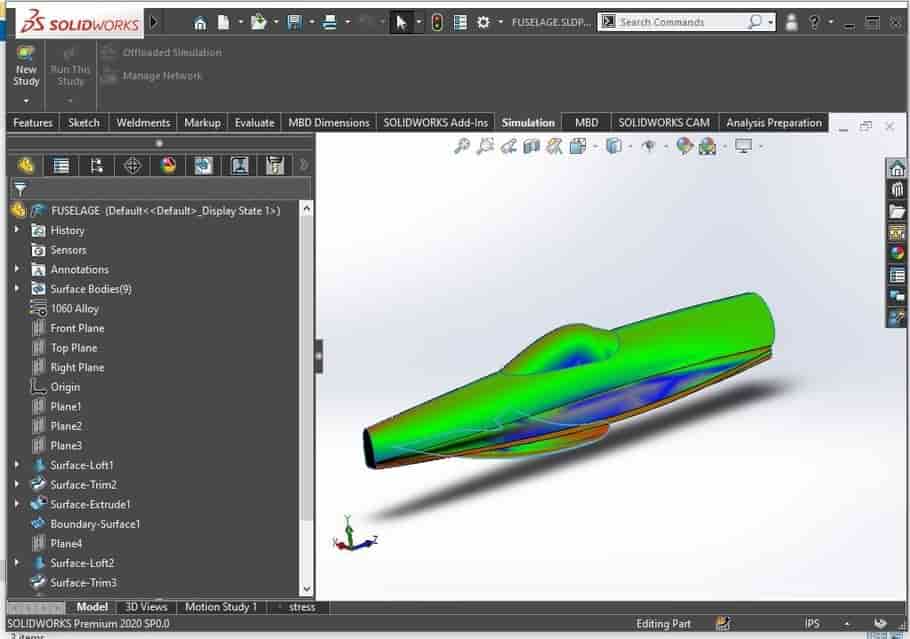Screen dimensions: 910x639
Task: Click Manage Network
Action: coord(161,75)
